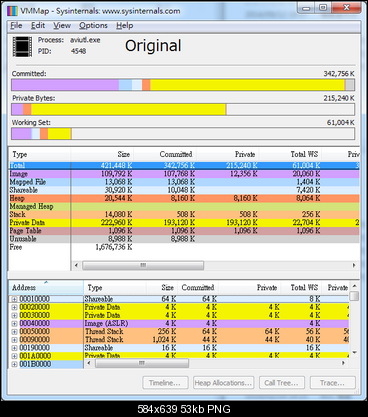Select the Managed Heap type row
The width and height of the screenshot is (368, 417).
tap(184, 206)
